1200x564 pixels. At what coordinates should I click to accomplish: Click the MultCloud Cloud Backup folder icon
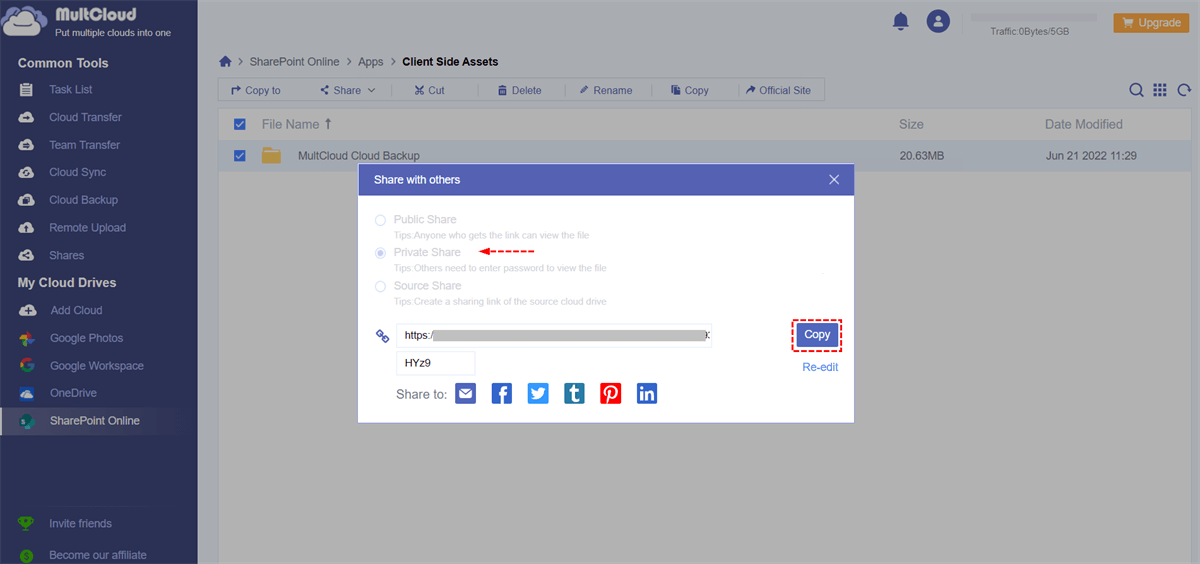271,155
